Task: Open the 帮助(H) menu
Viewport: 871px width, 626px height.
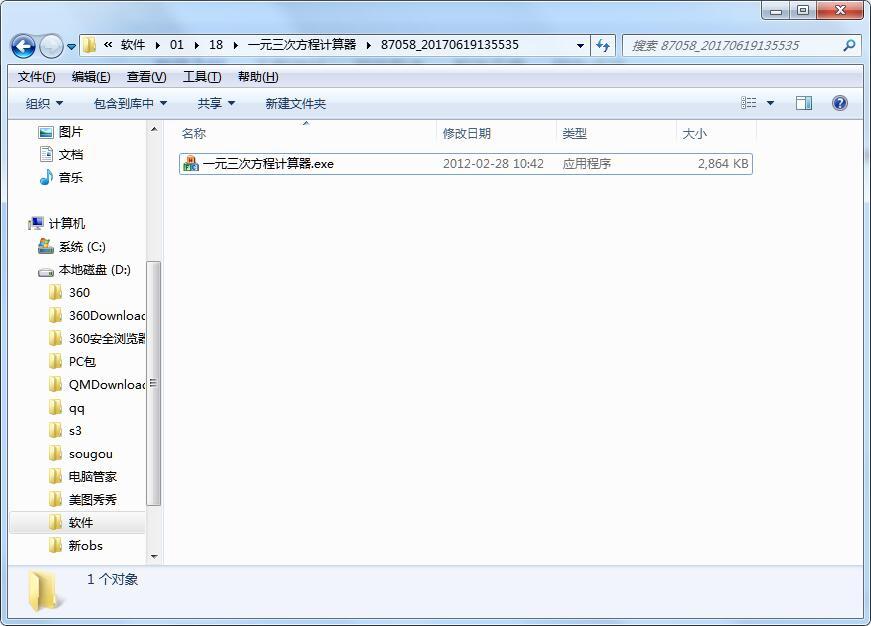Action: click(x=258, y=77)
